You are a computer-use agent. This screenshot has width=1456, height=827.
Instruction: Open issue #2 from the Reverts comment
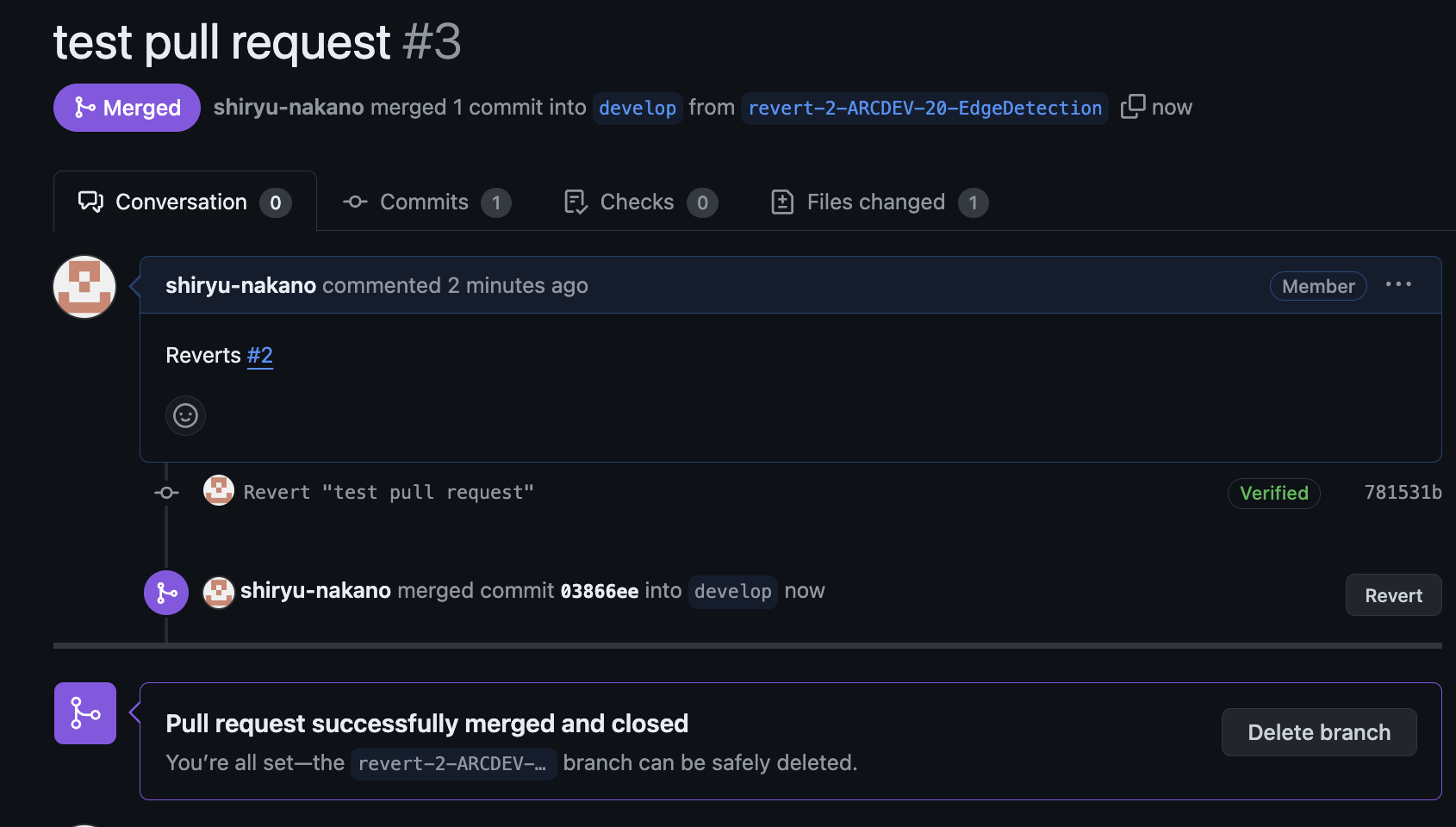(259, 355)
